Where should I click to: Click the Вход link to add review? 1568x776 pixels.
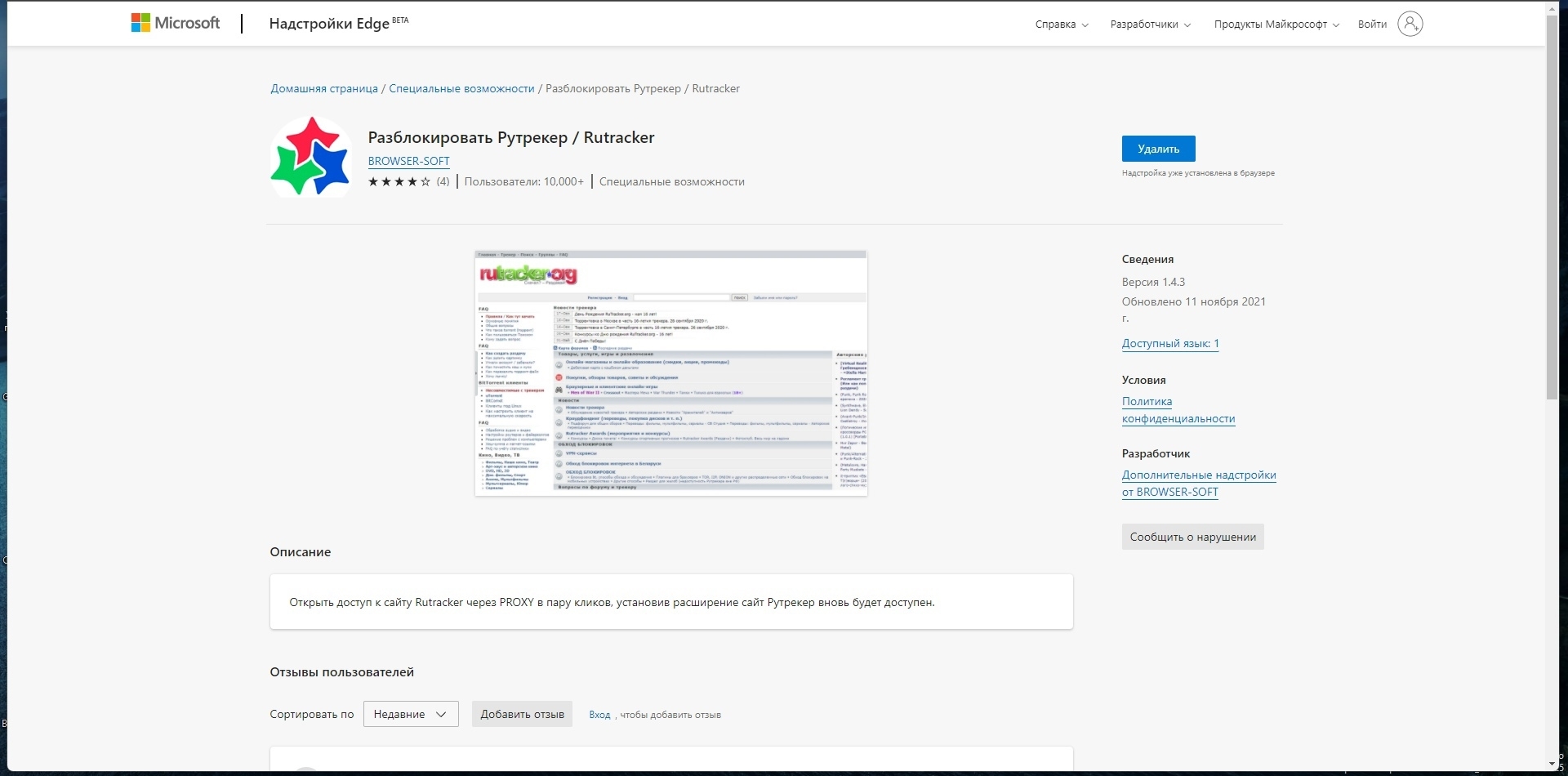pyautogui.click(x=599, y=715)
